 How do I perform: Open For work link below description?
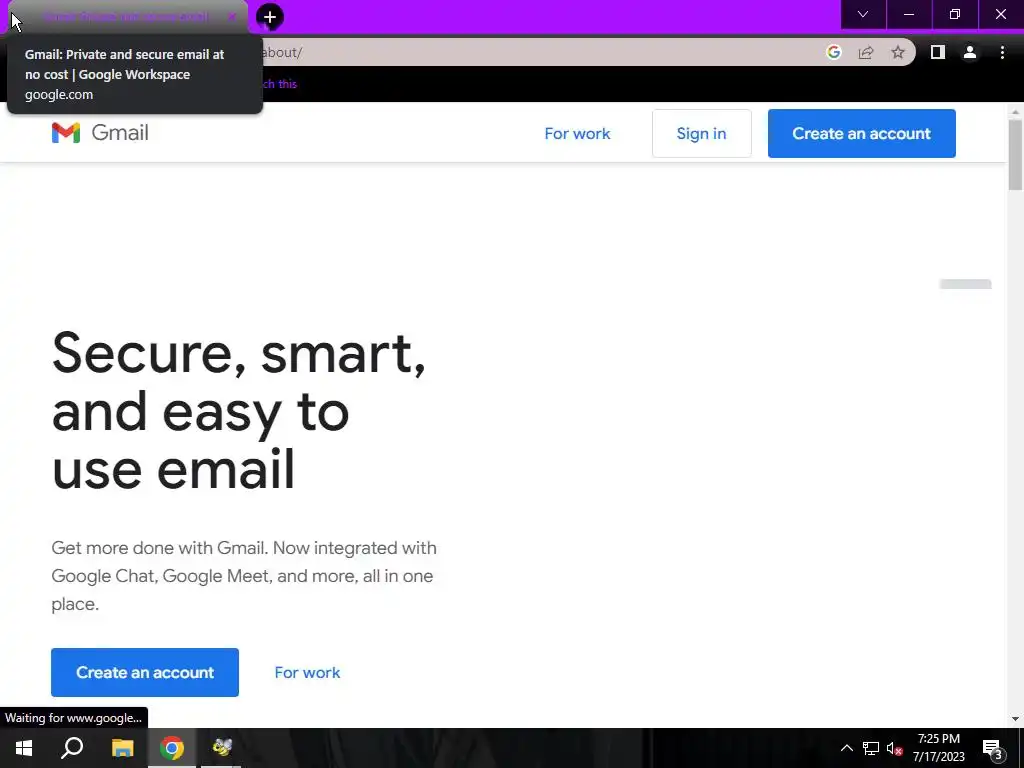pyautogui.click(x=307, y=673)
